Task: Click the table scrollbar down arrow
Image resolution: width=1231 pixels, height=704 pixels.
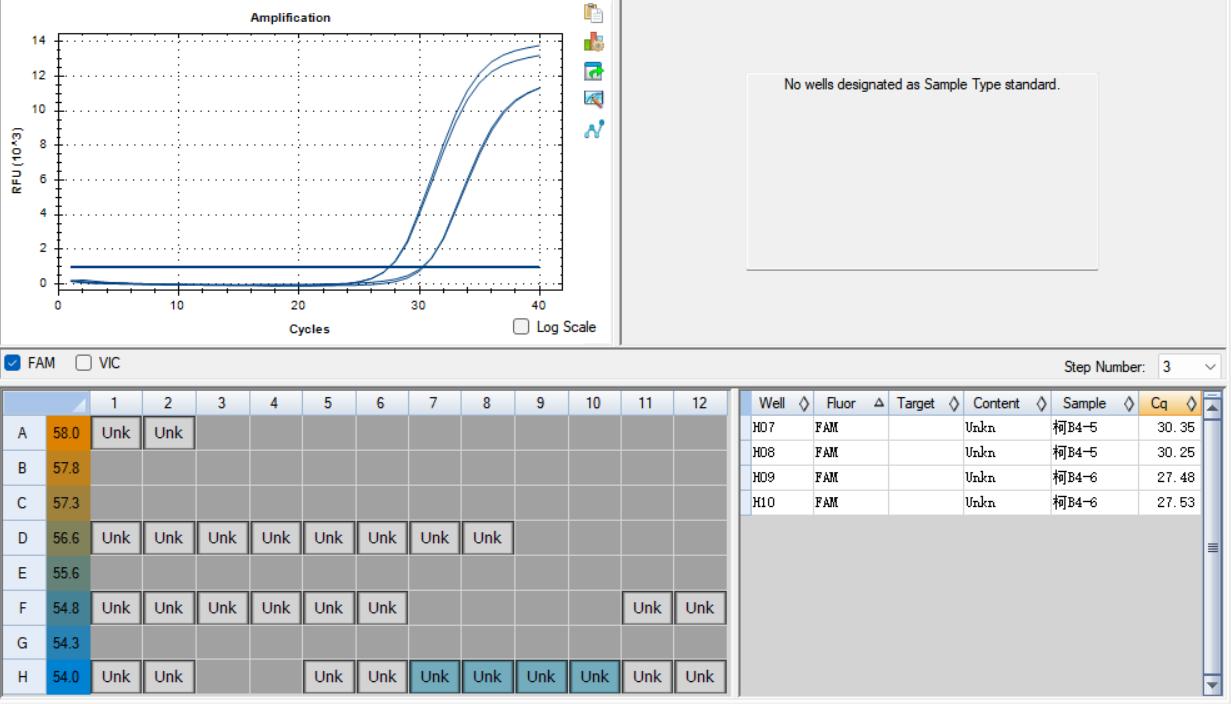Action: tap(1212, 685)
